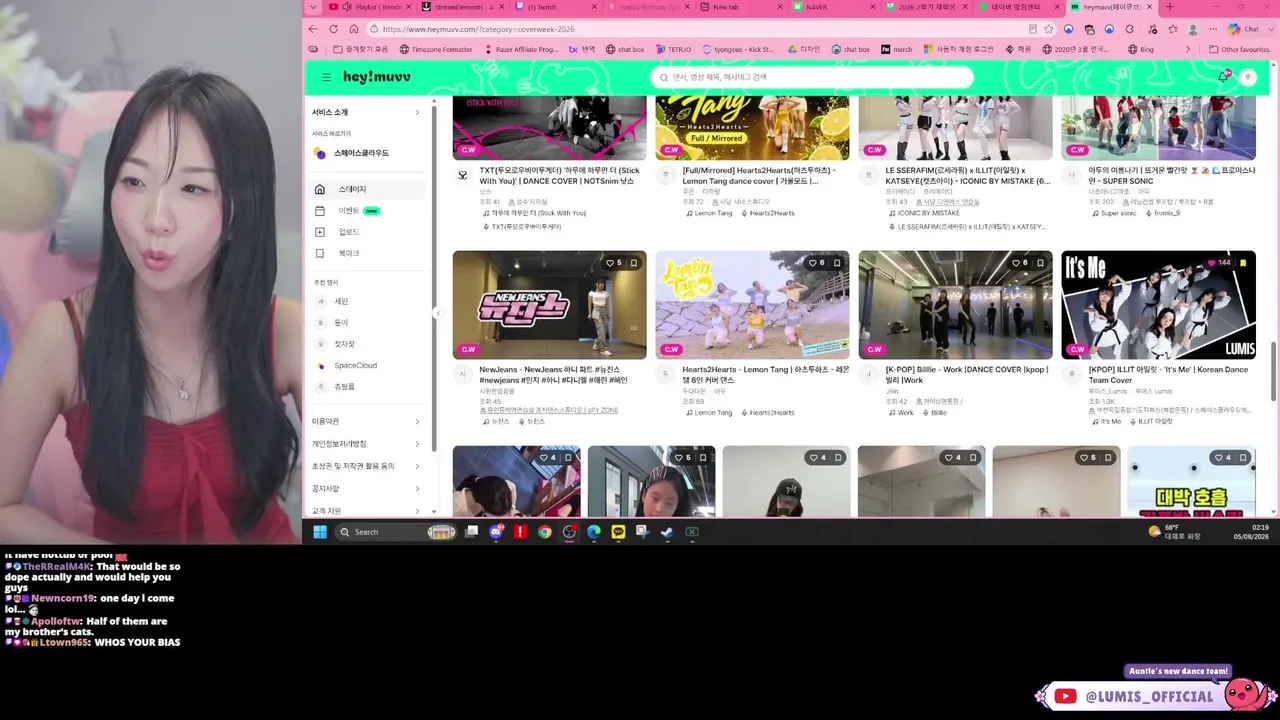Like the Hearts2Hearts Lemon Tang 6인 cover
The image size is (1280, 720).
pos(816,263)
